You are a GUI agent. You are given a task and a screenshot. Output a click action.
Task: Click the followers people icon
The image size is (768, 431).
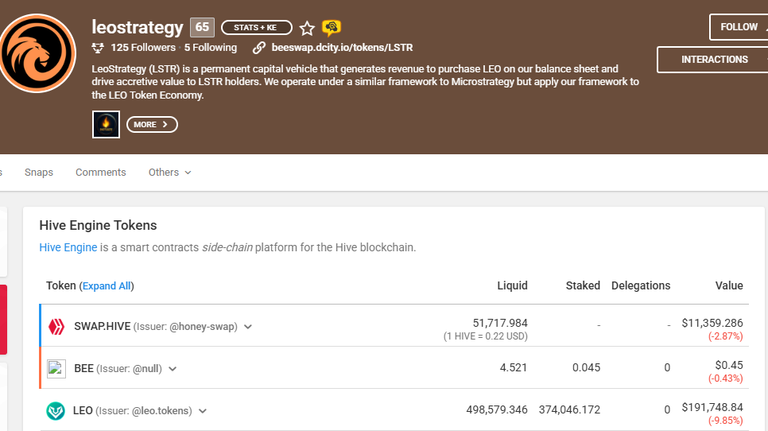pyautogui.click(x=98, y=48)
